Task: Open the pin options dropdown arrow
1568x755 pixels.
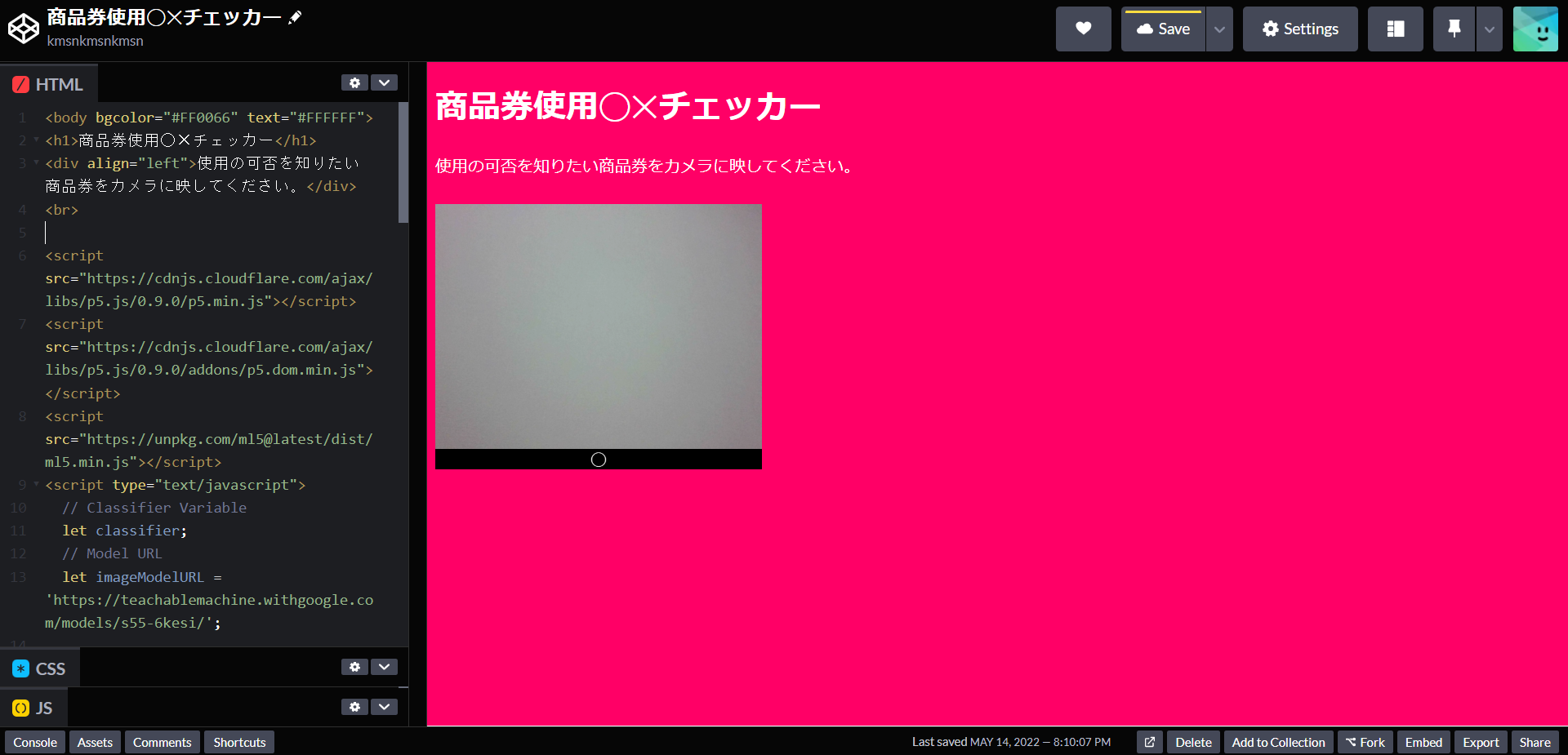Action: pos(1489,29)
